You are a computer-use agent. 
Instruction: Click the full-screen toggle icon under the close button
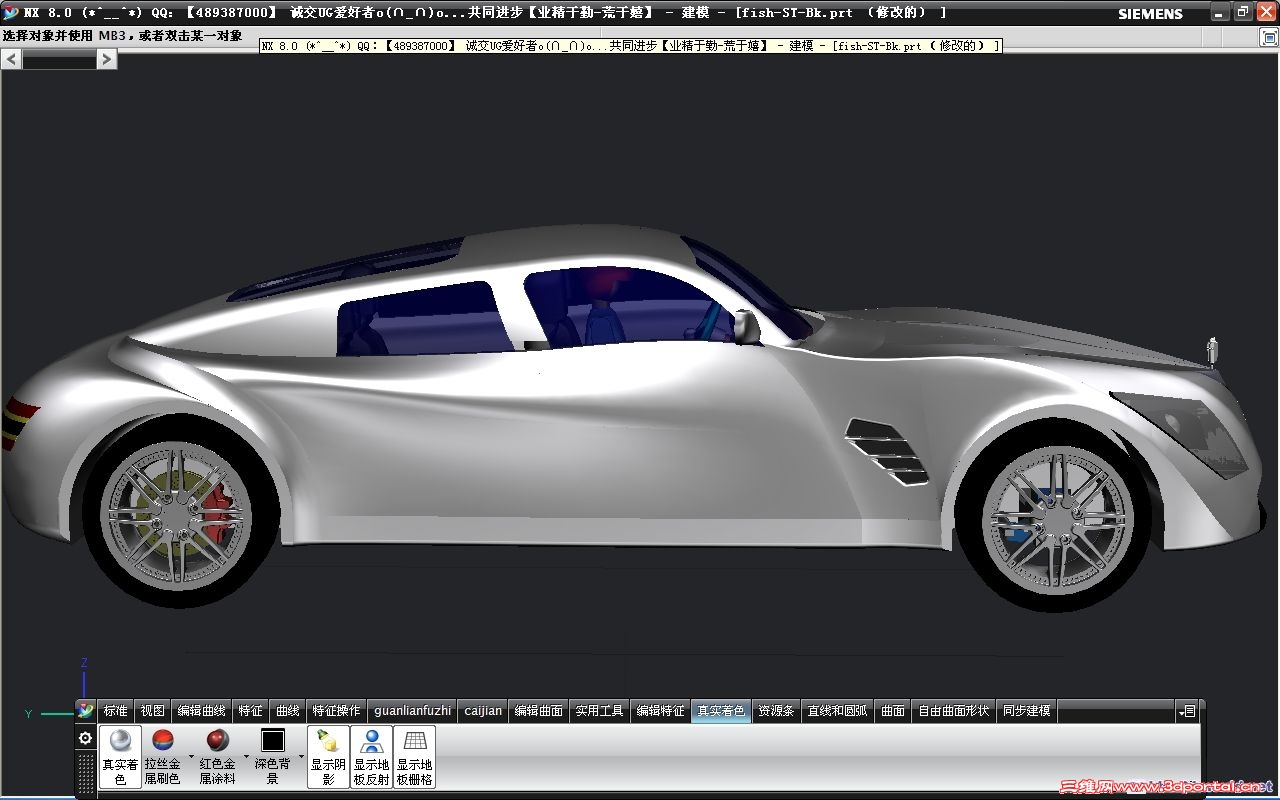(x=1269, y=37)
